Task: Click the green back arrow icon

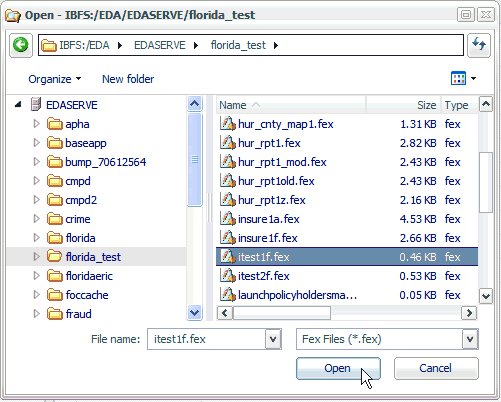Action: click(x=21, y=45)
